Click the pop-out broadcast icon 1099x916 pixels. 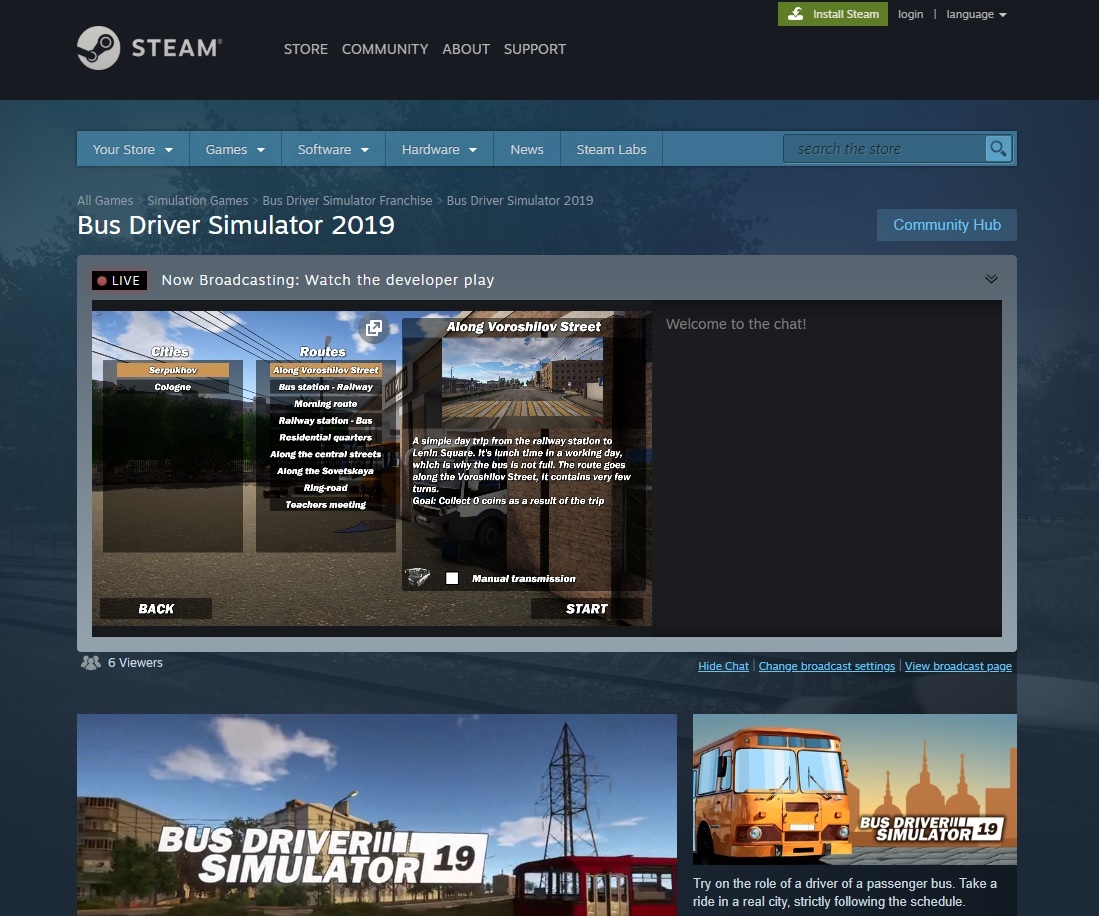[373, 328]
